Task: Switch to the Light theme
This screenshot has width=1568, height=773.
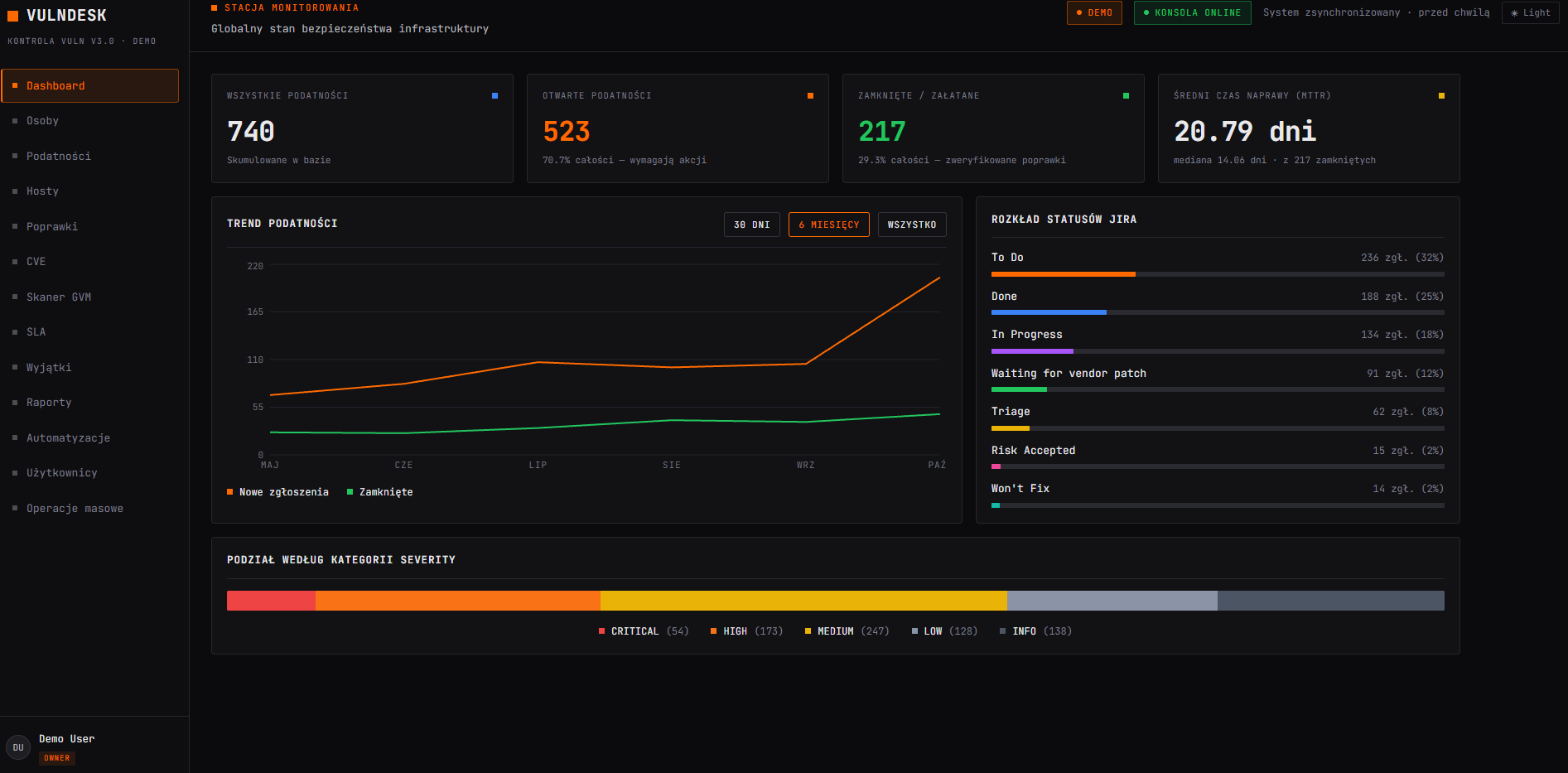Action: click(1530, 12)
